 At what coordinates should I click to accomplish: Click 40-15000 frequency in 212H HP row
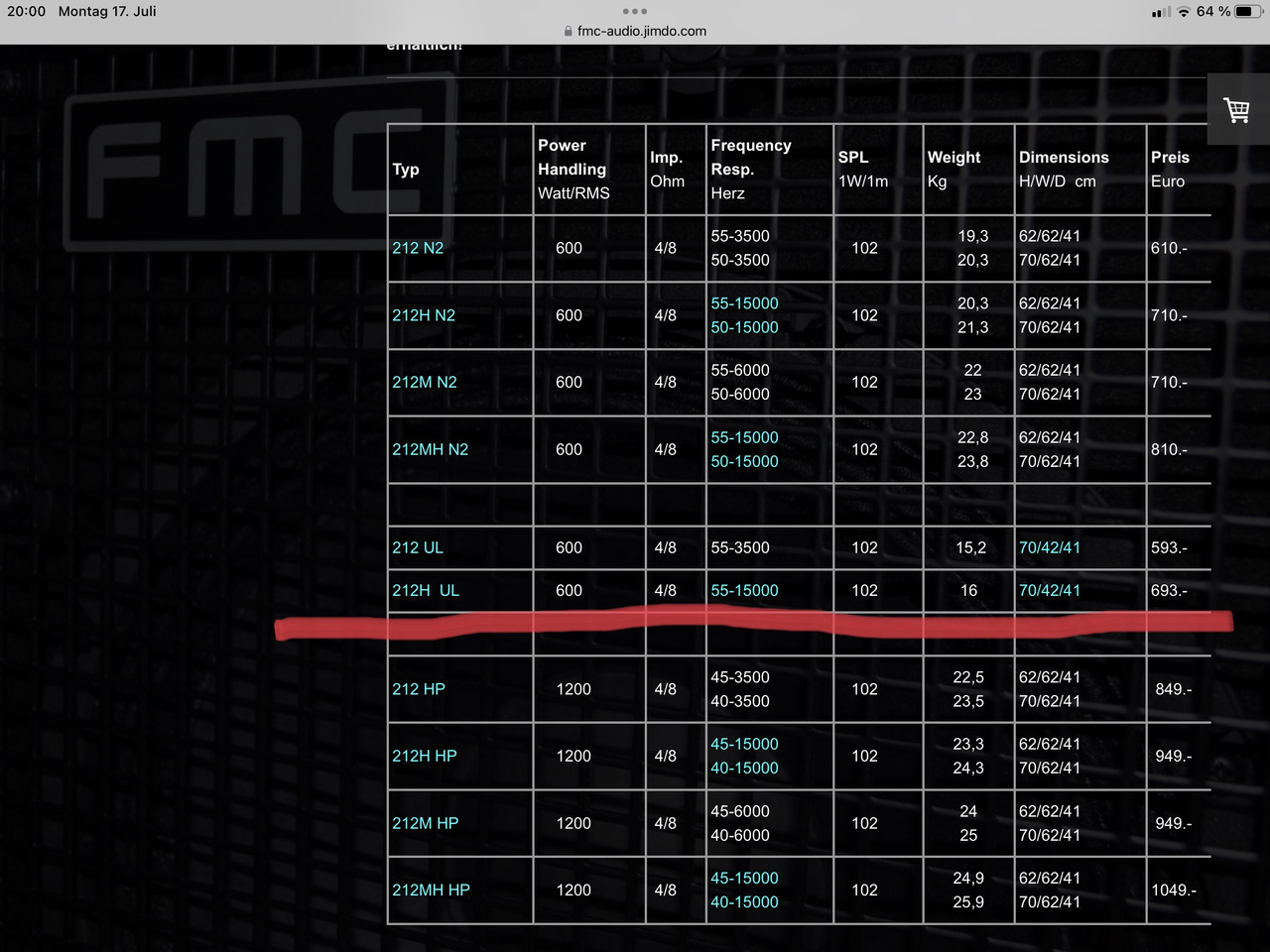744,768
